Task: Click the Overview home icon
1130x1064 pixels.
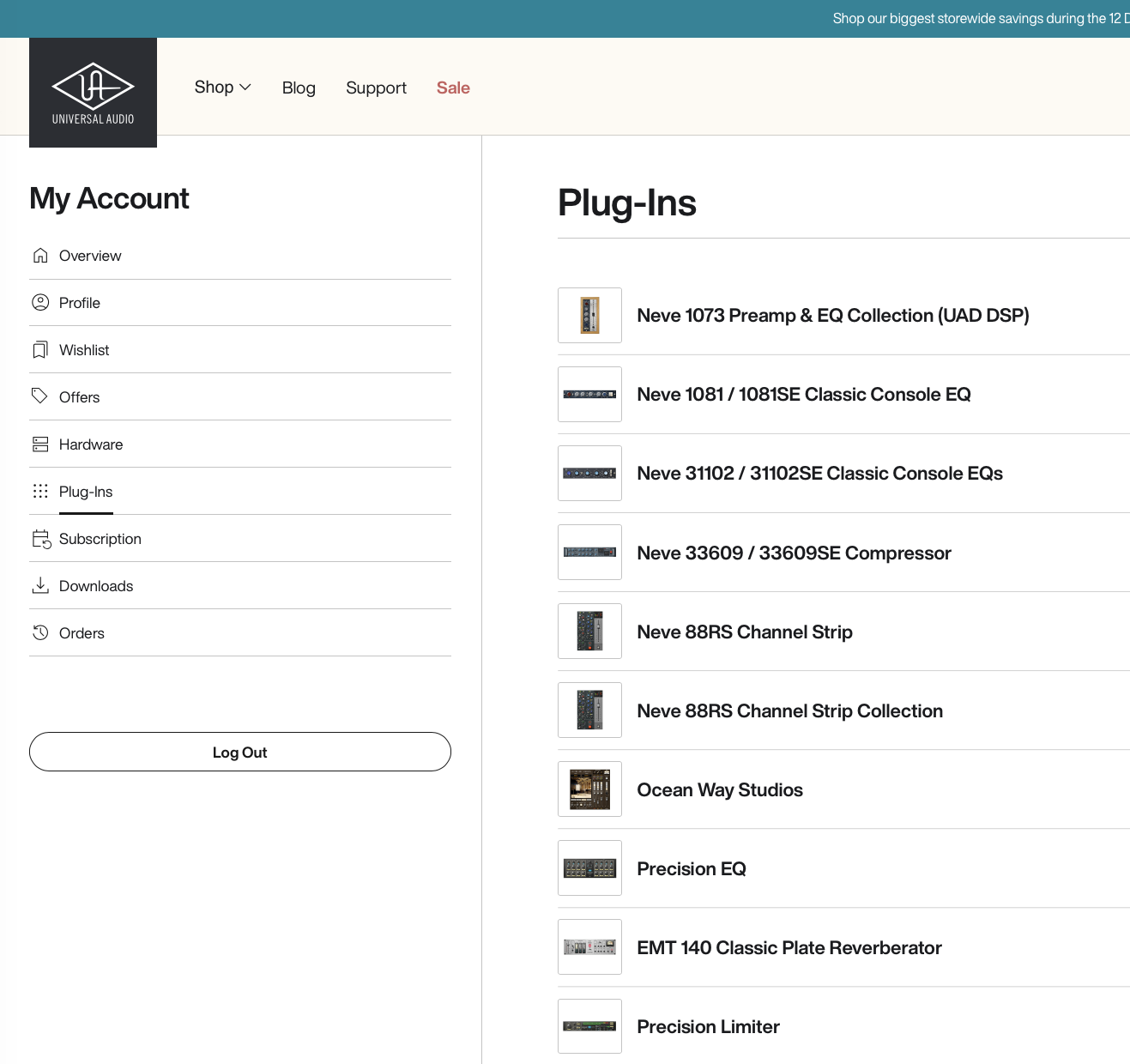Action: tap(40, 256)
